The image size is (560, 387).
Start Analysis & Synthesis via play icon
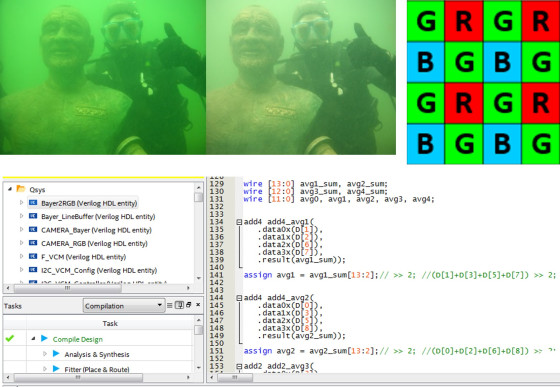[56, 354]
